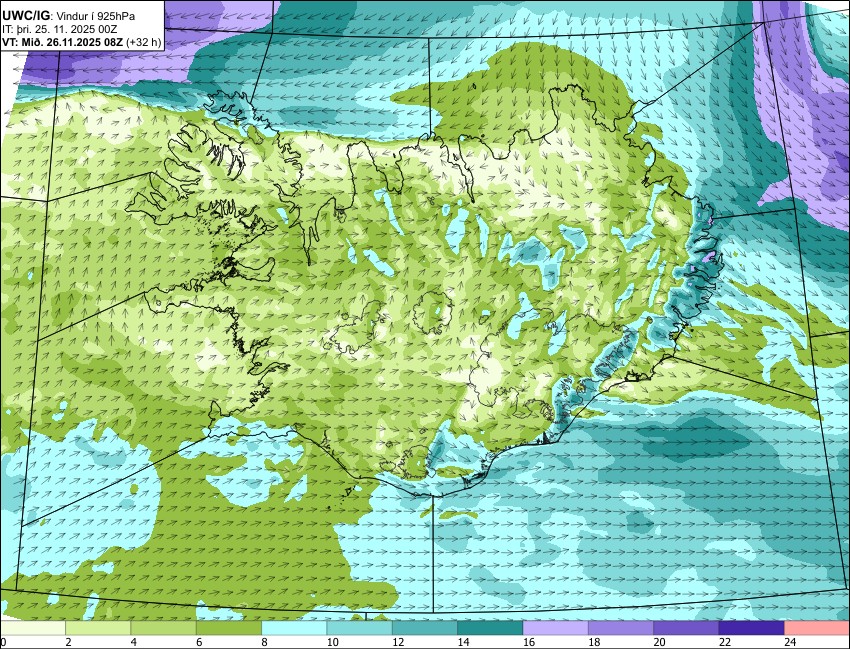Screen dimensions: 850x649
Task: Click the 6–8 olive green legend swatch
Action: point(229,628)
